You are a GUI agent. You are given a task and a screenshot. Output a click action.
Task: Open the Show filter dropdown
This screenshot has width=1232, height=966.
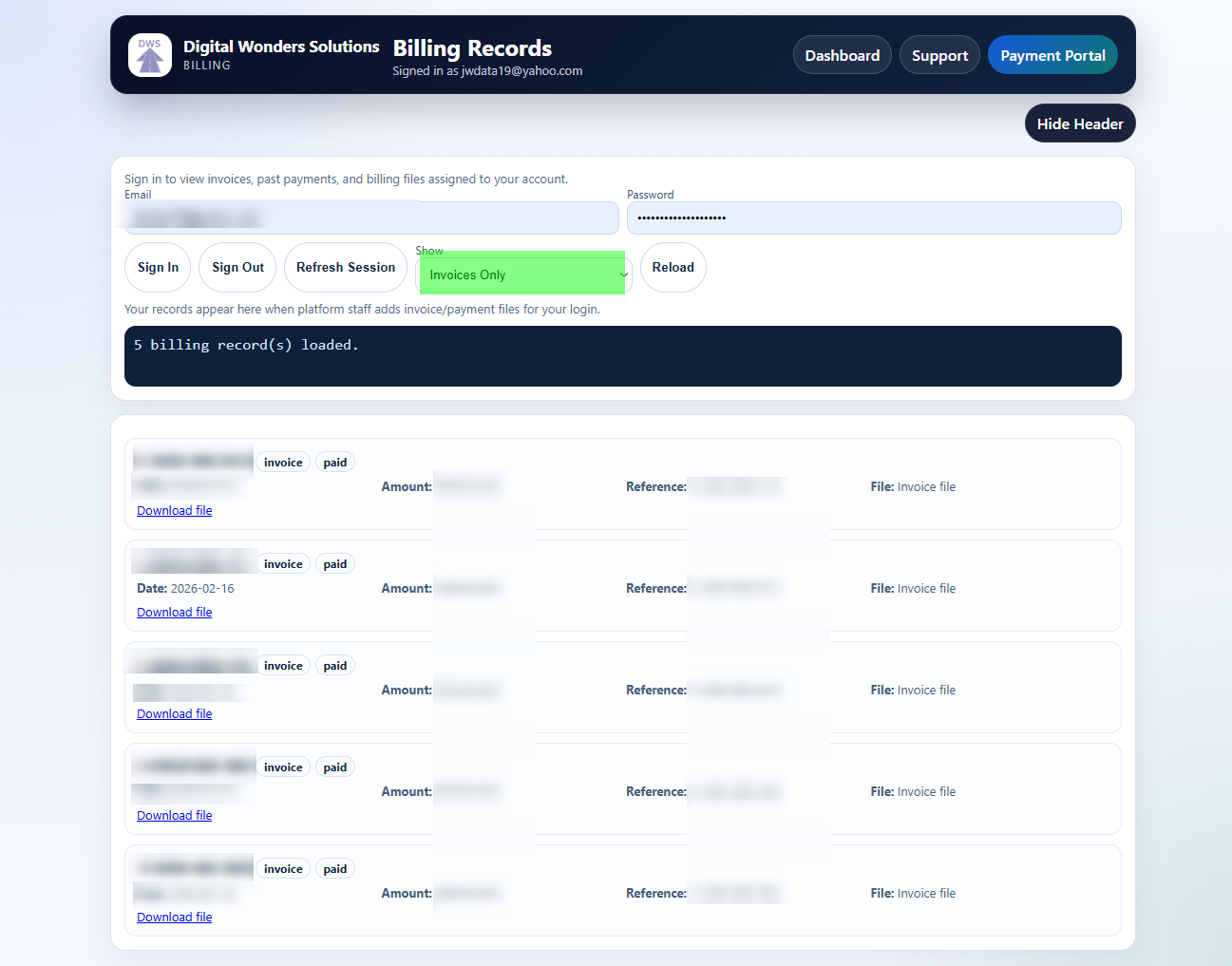(x=522, y=274)
